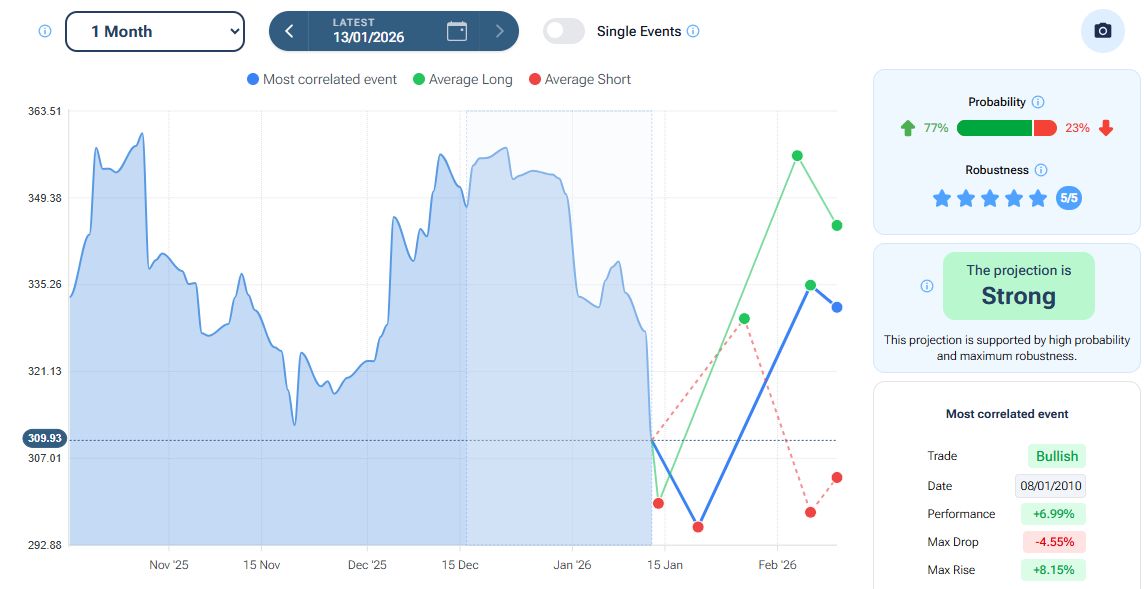Click info icon beside Strong projection box

pos(926,286)
